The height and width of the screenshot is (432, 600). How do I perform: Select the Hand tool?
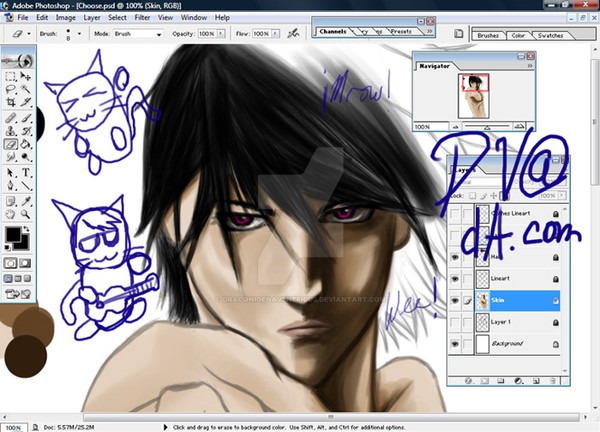tap(11, 214)
